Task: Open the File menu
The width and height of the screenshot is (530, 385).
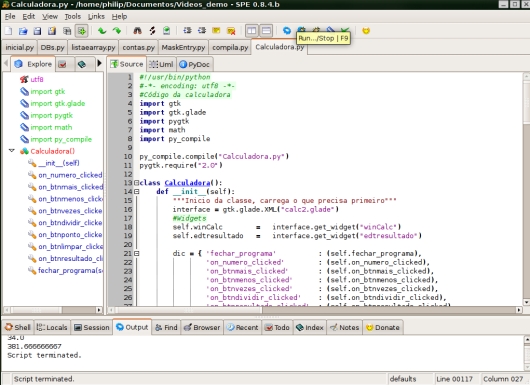Action: click(10, 17)
